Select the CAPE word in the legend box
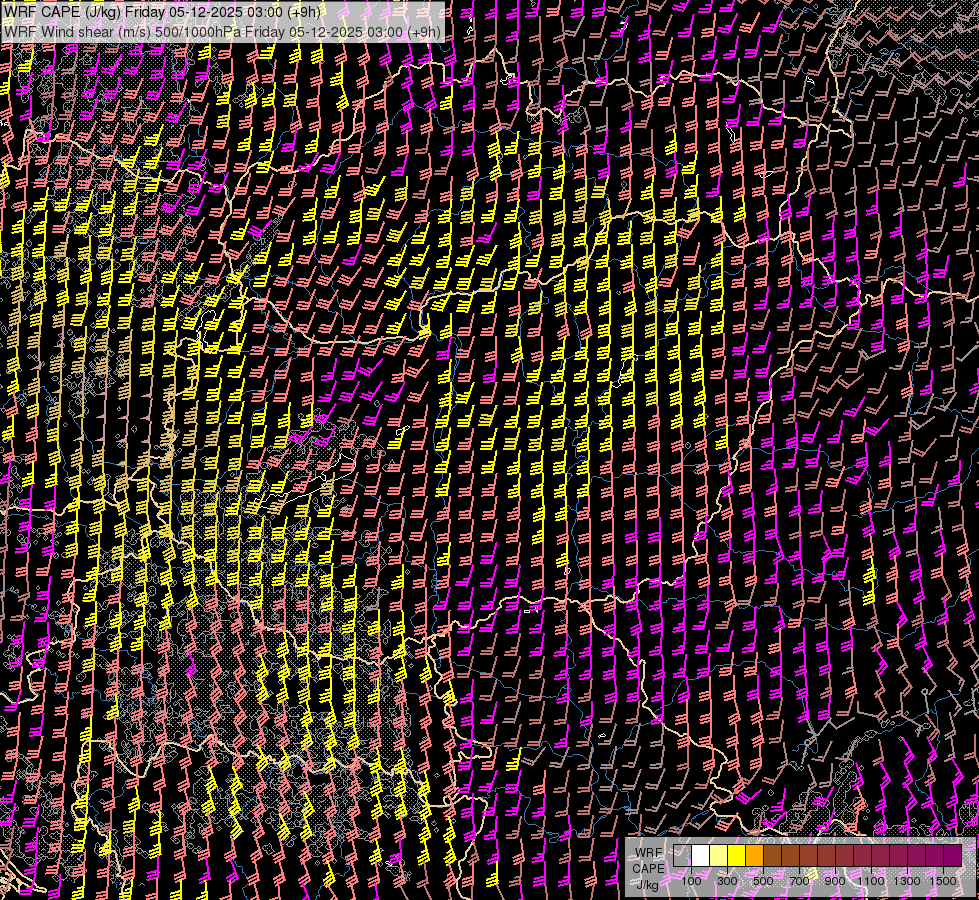 (x=649, y=868)
